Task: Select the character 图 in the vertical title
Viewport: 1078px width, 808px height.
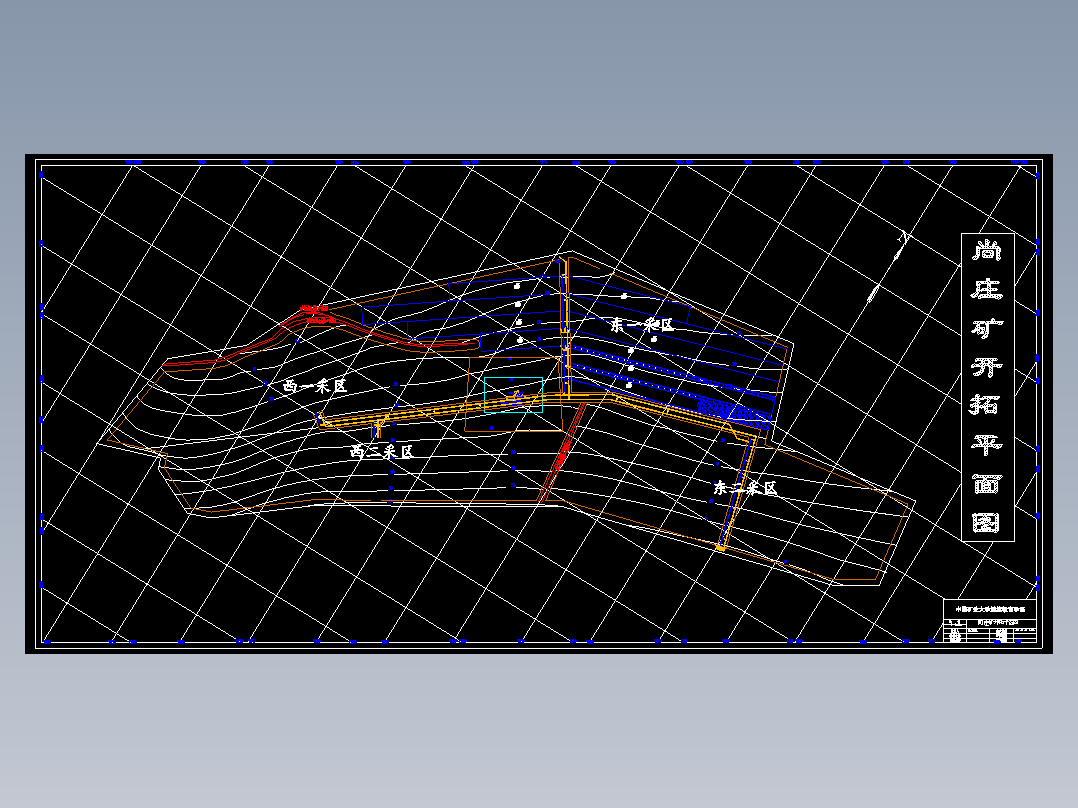Action: tap(987, 523)
